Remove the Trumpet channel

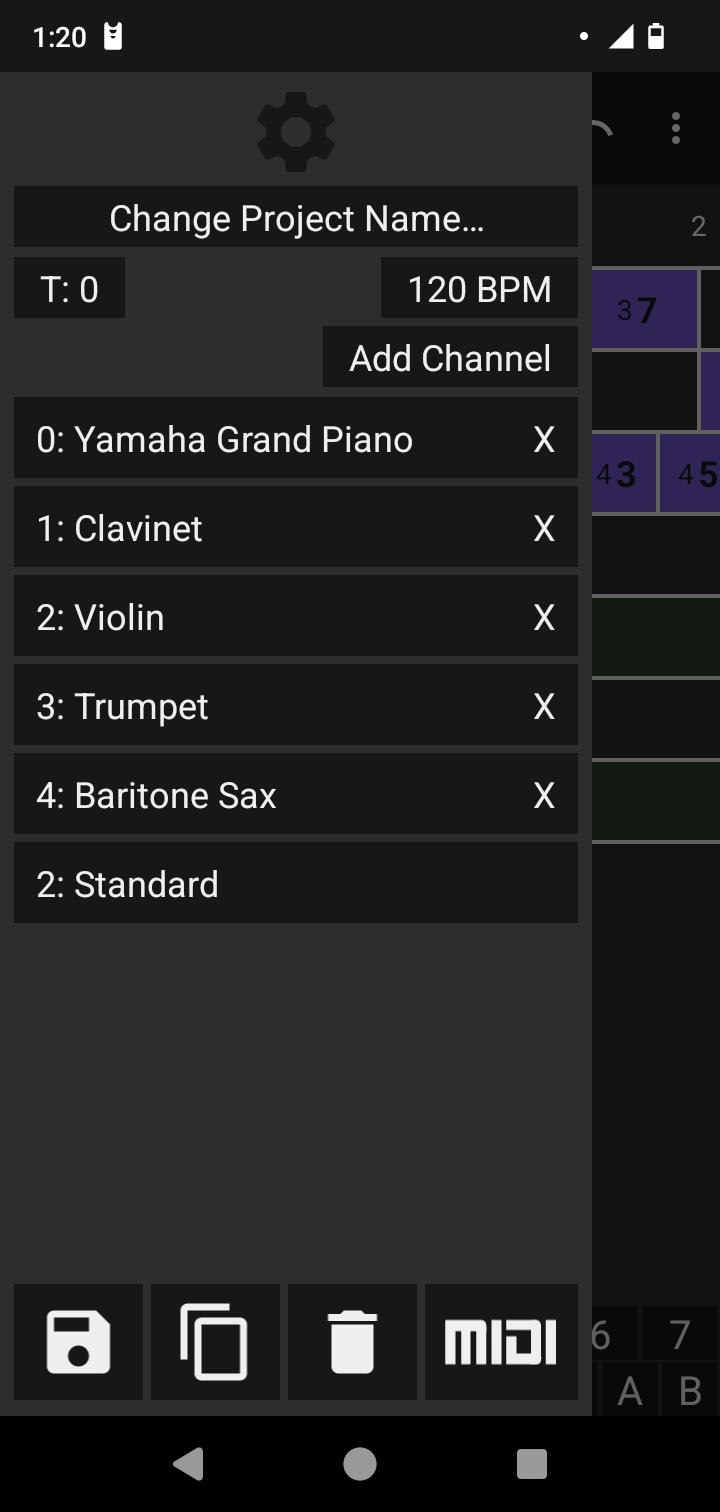click(543, 706)
